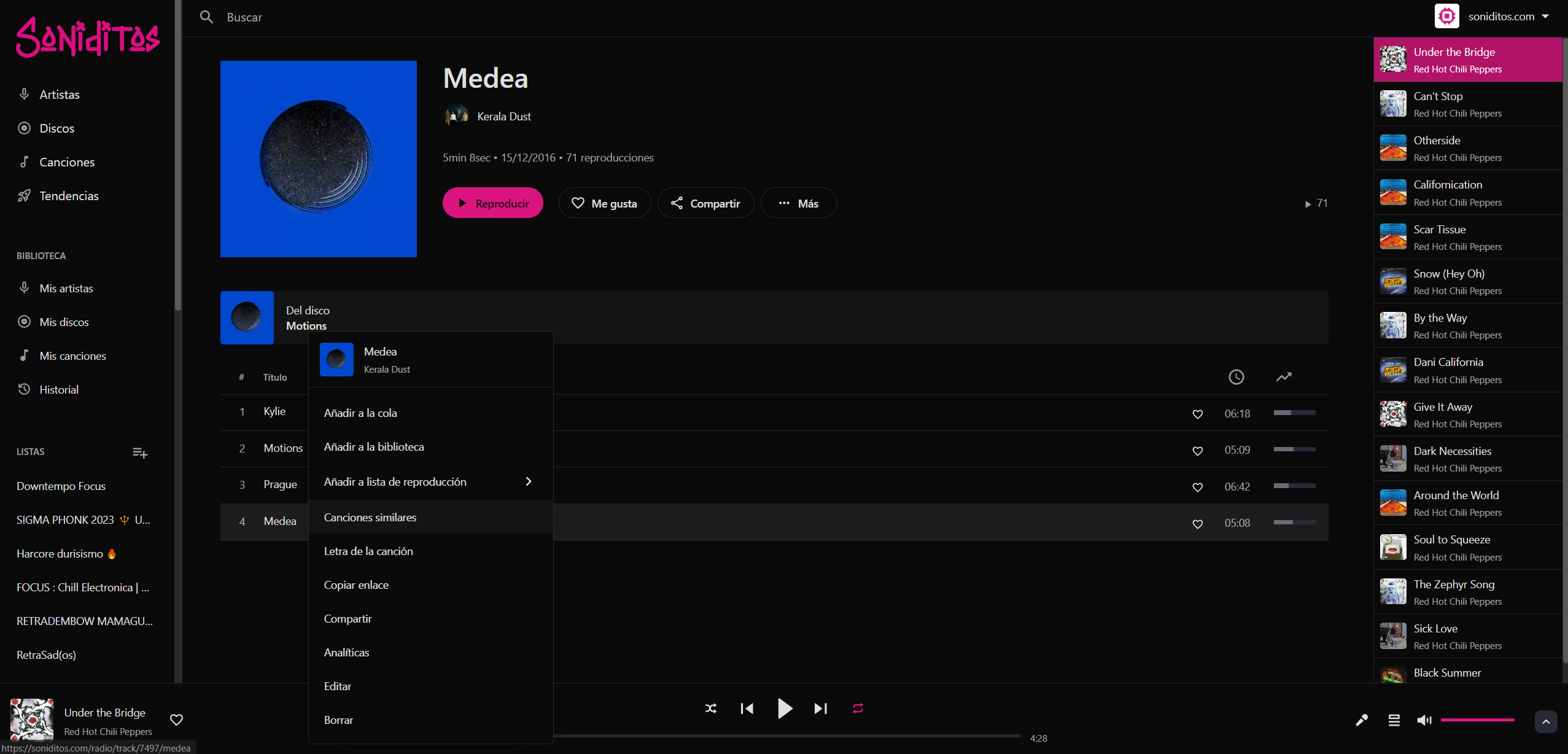Seek on the track progress bar
The width and height of the screenshot is (1568, 754).
[787, 736]
